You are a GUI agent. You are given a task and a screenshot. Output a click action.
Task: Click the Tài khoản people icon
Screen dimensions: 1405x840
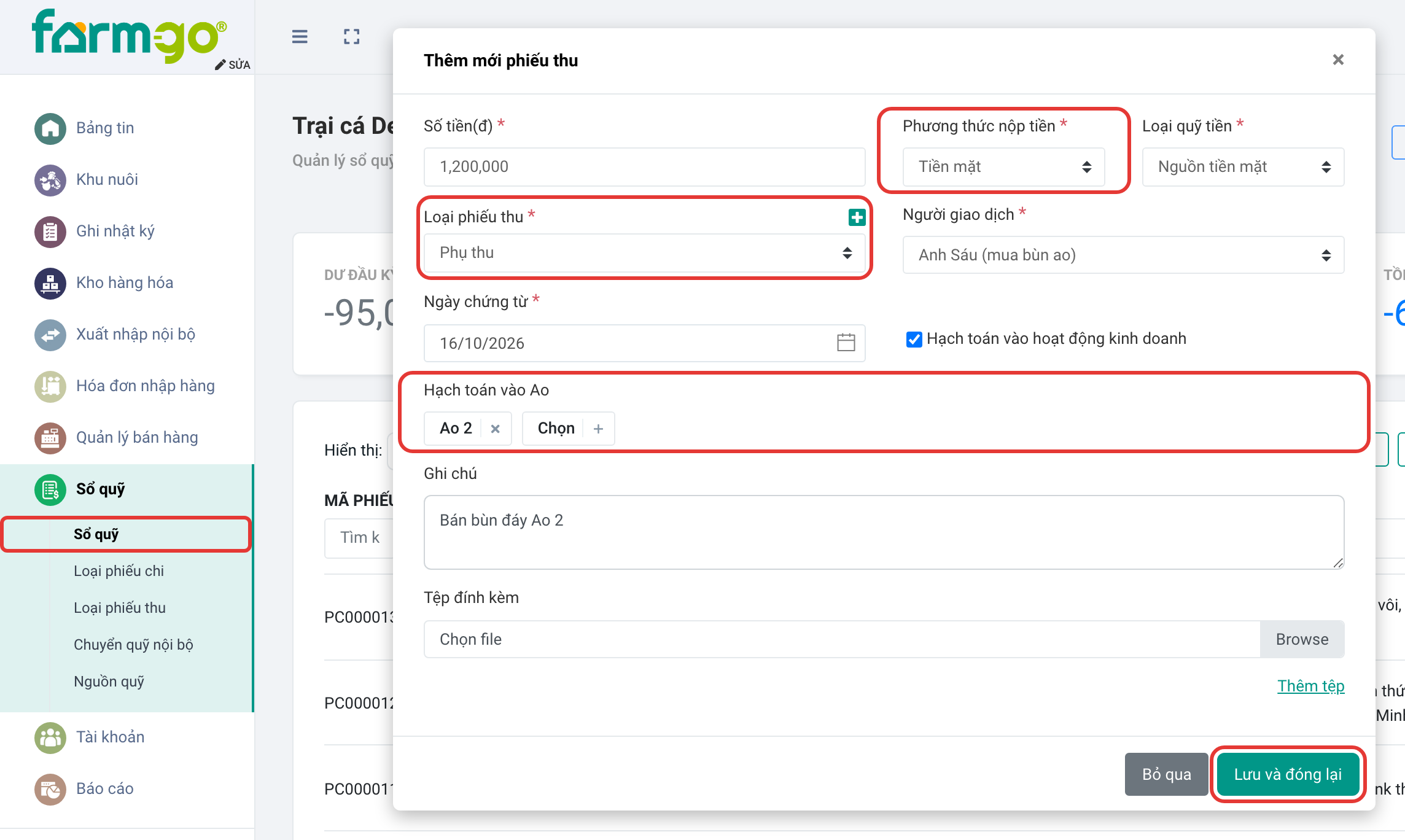click(50, 737)
